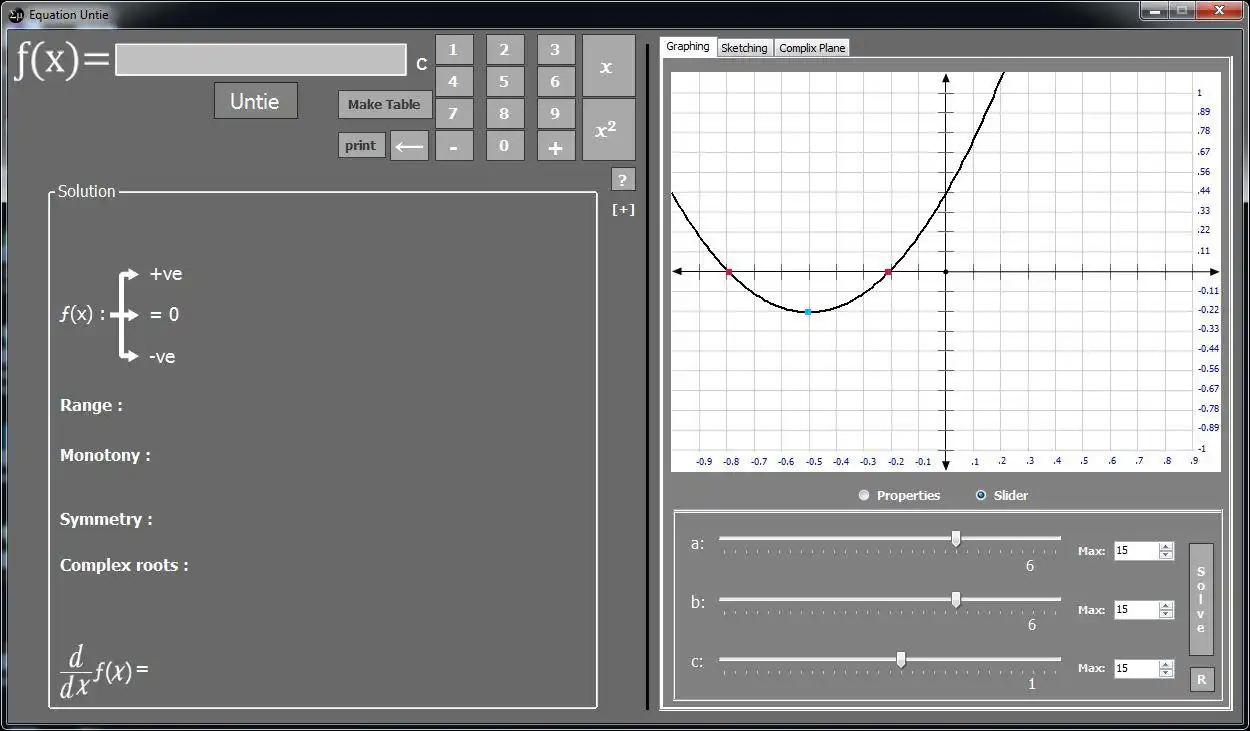The width and height of the screenshot is (1250, 731).
Task: Click the coefficient c slider handle
Action: coord(901,659)
